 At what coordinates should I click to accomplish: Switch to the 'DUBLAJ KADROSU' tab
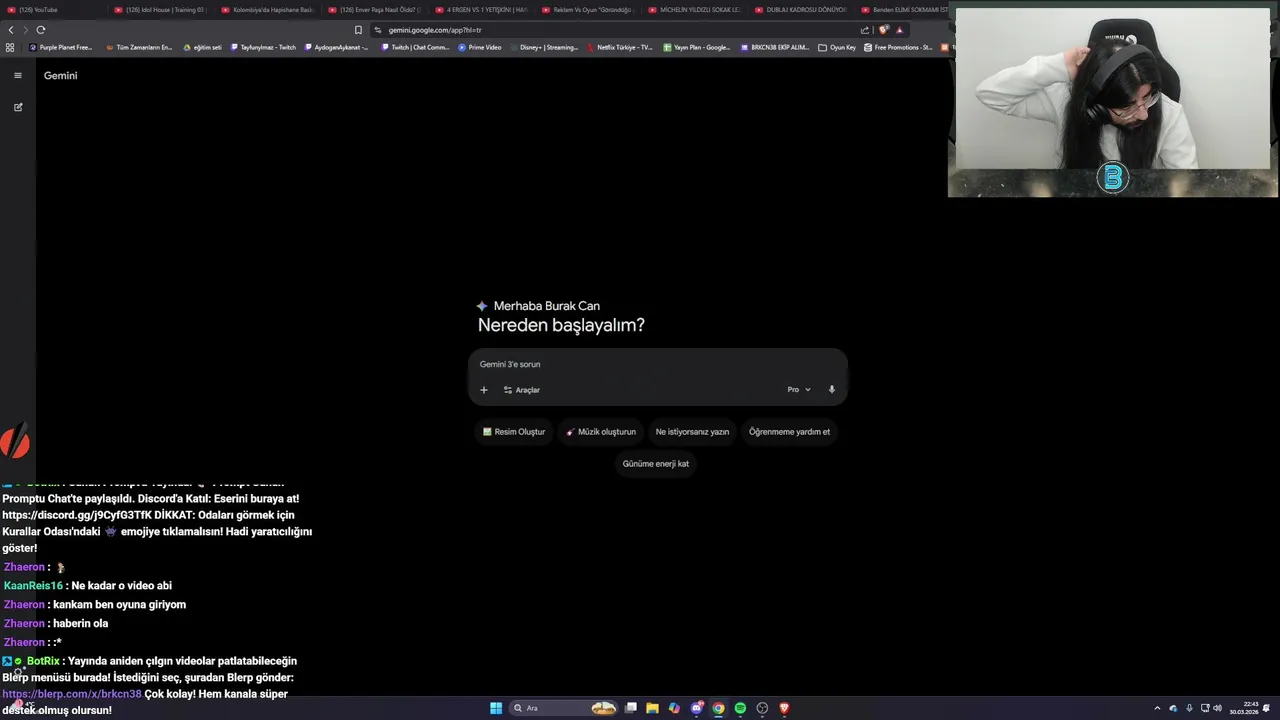tap(802, 10)
